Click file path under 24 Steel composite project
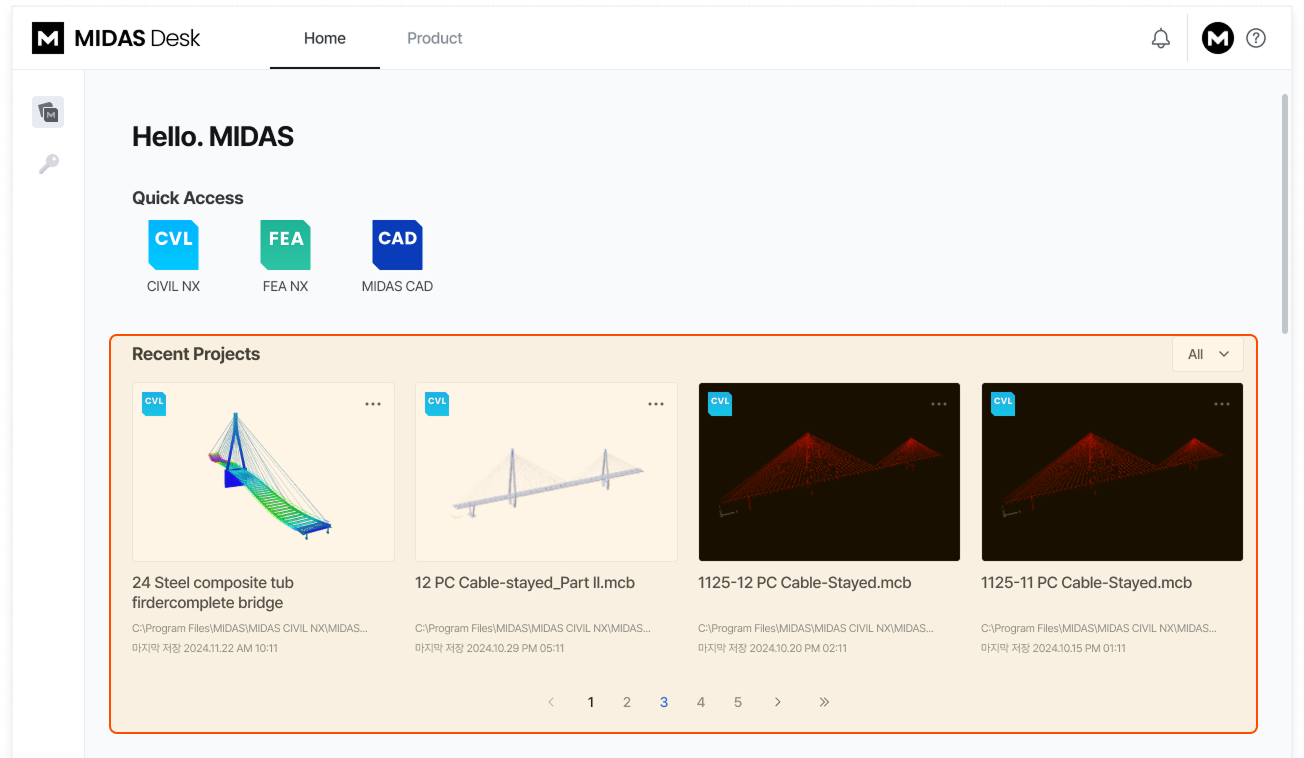This screenshot has width=1304, height=758. coord(250,629)
